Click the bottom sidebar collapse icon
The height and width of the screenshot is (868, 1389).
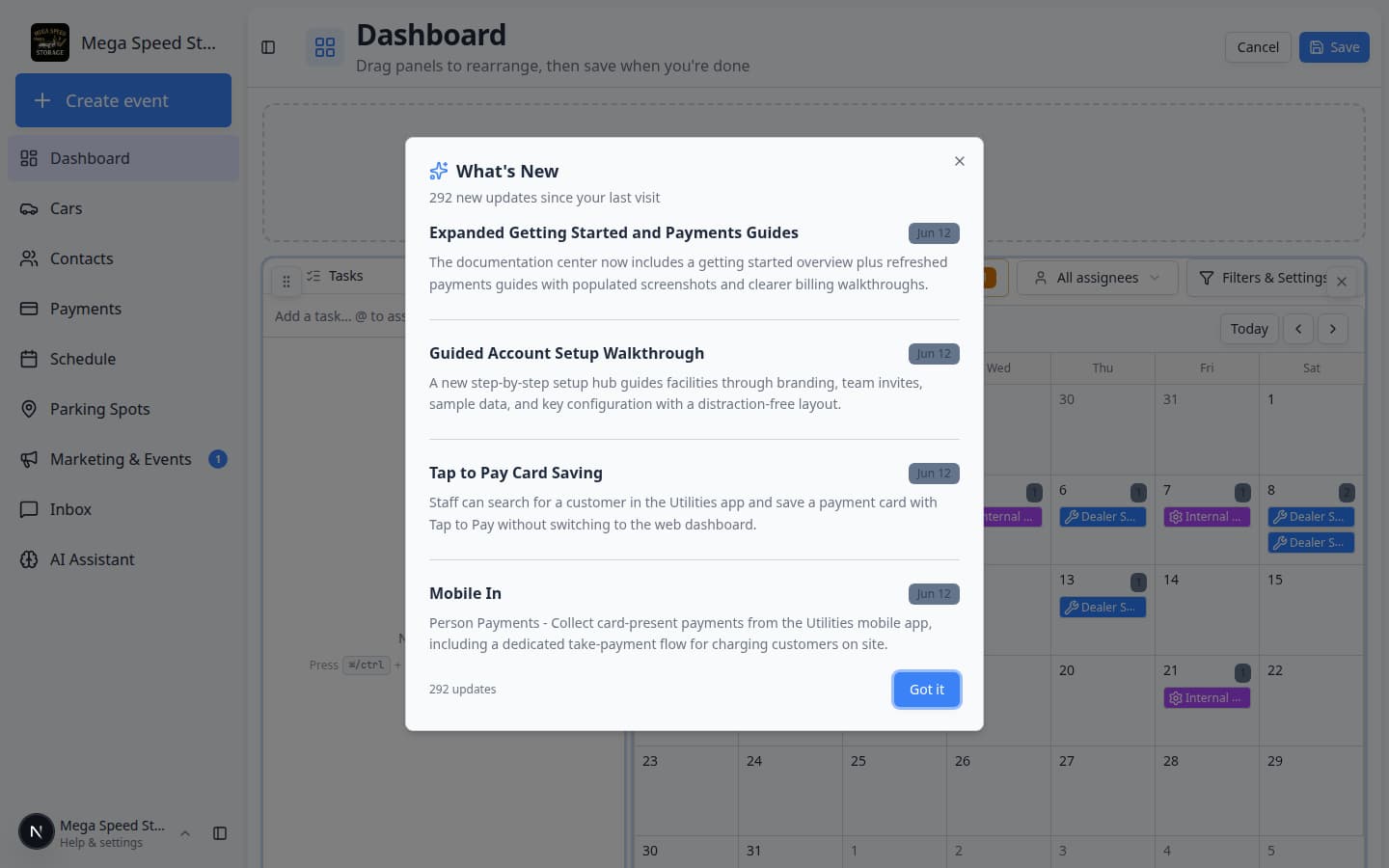[220, 833]
